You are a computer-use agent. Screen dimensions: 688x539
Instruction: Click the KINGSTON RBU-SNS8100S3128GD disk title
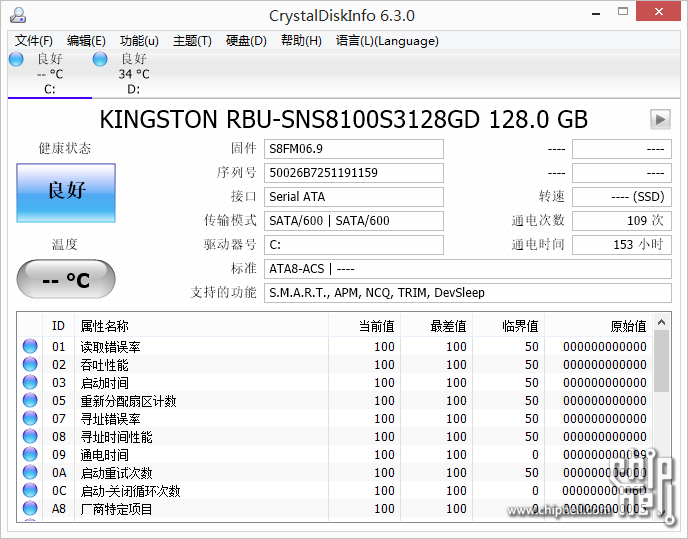[344, 119]
